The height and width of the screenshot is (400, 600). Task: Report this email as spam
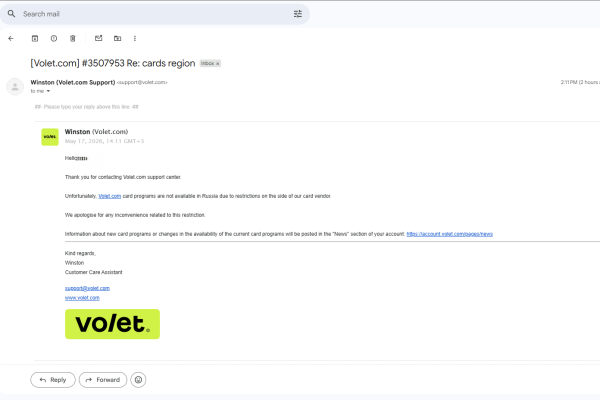point(54,38)
